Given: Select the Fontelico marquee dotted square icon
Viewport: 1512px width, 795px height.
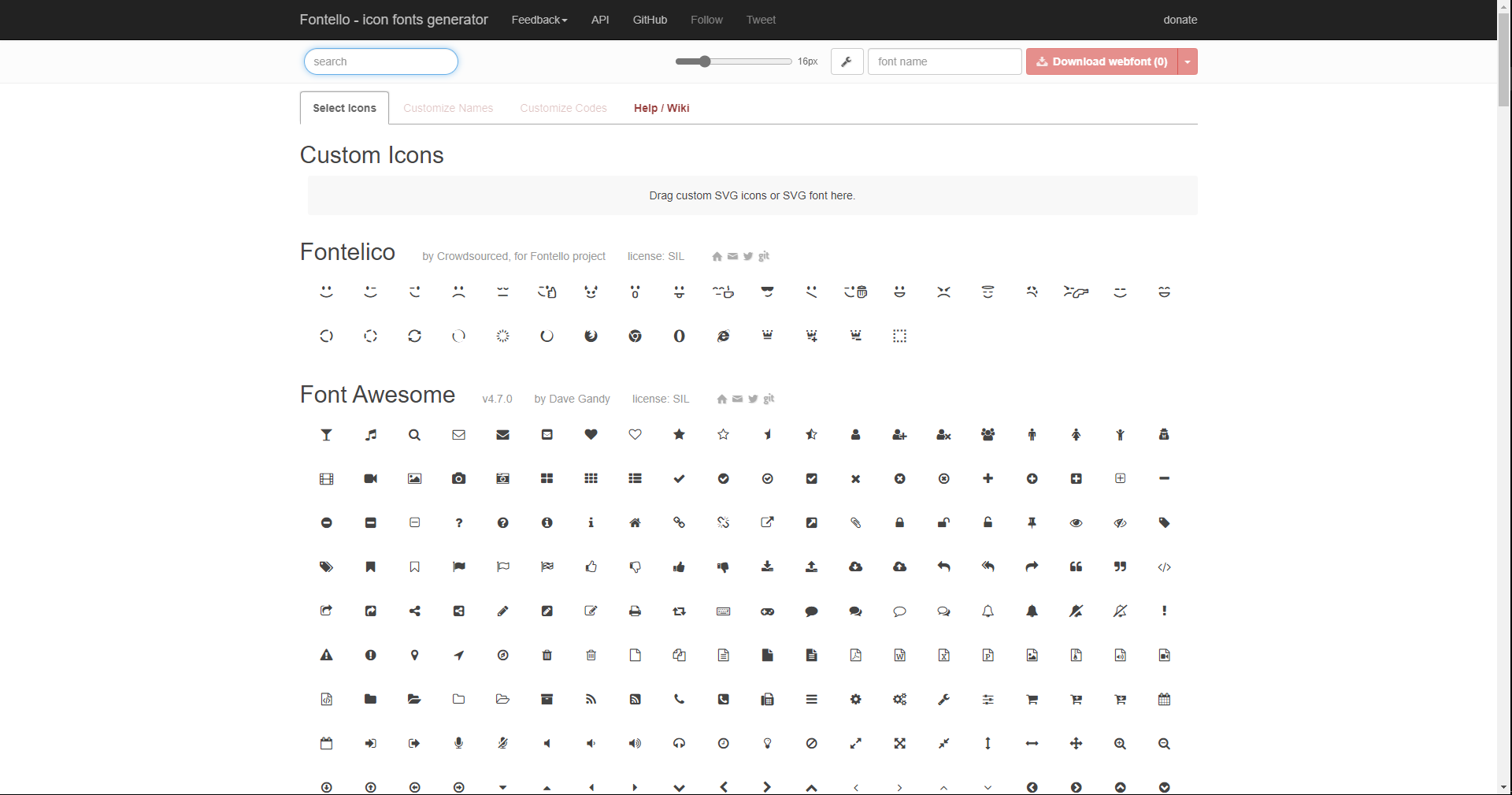Looking at the screenshot, I should [899, 336].
